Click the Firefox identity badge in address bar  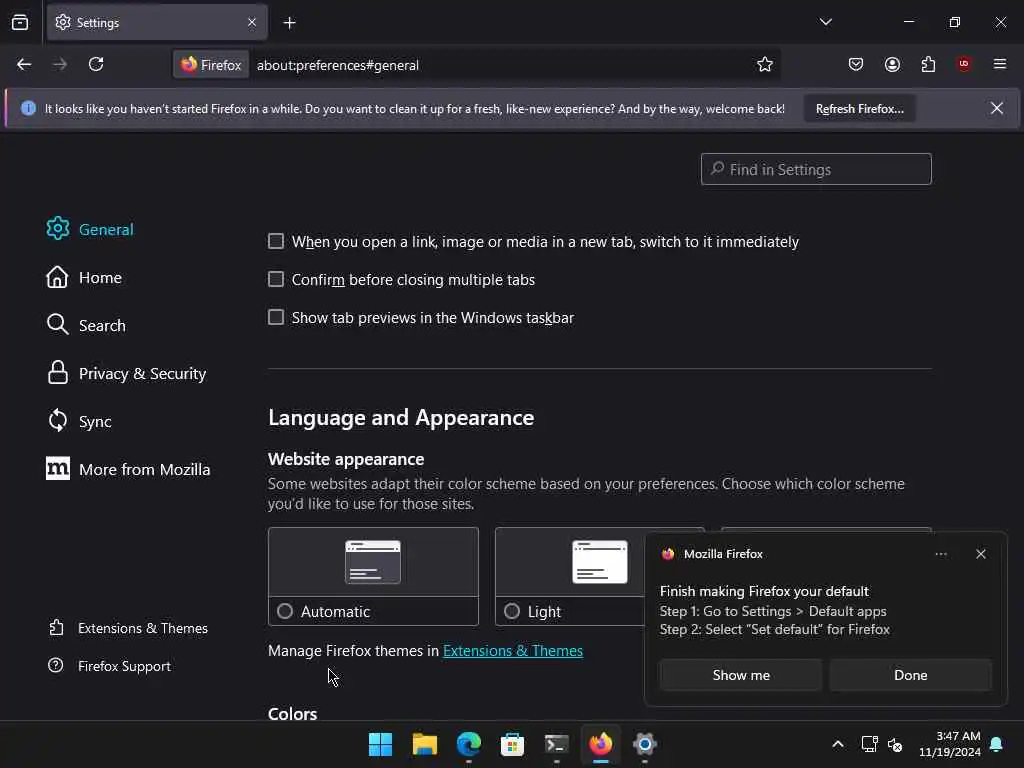[211, 65]
